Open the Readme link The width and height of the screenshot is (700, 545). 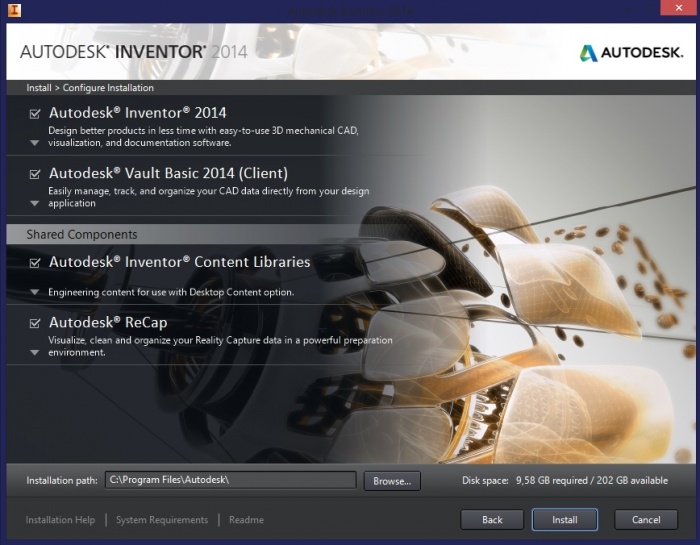(246, 520)
